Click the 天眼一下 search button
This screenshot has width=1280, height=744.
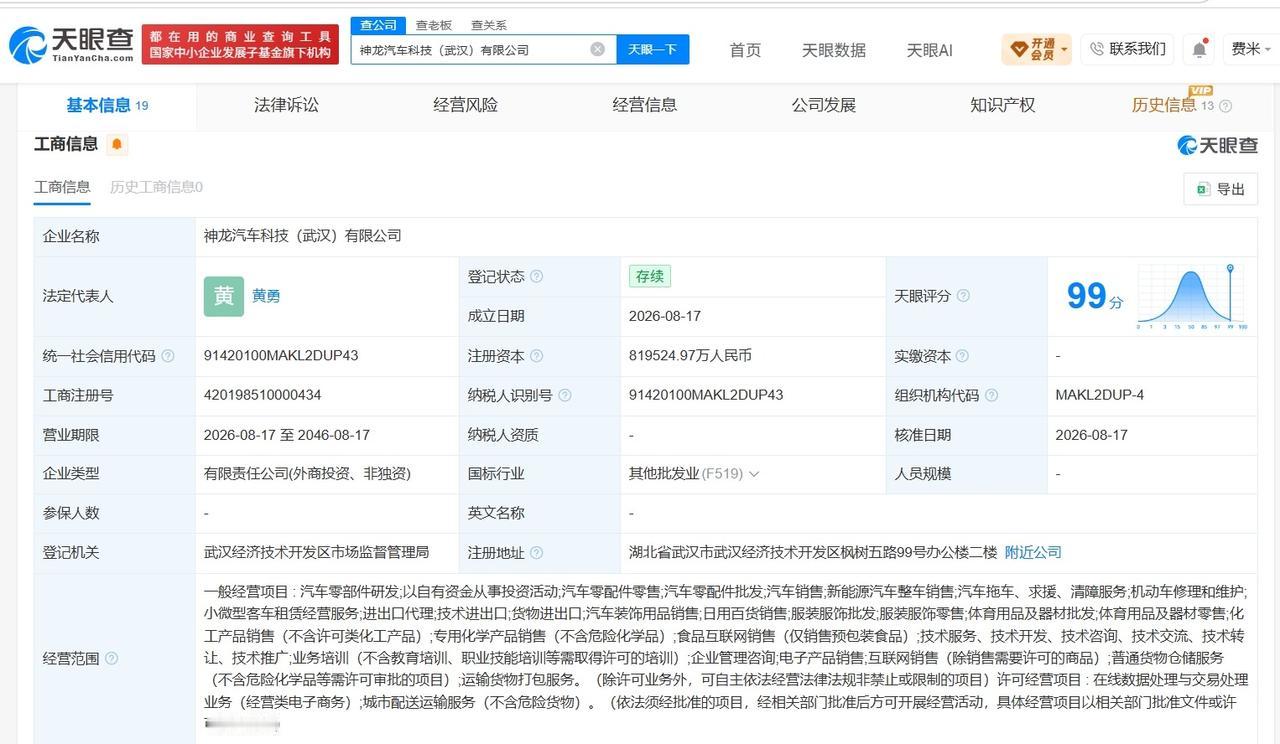click(653, 49)
